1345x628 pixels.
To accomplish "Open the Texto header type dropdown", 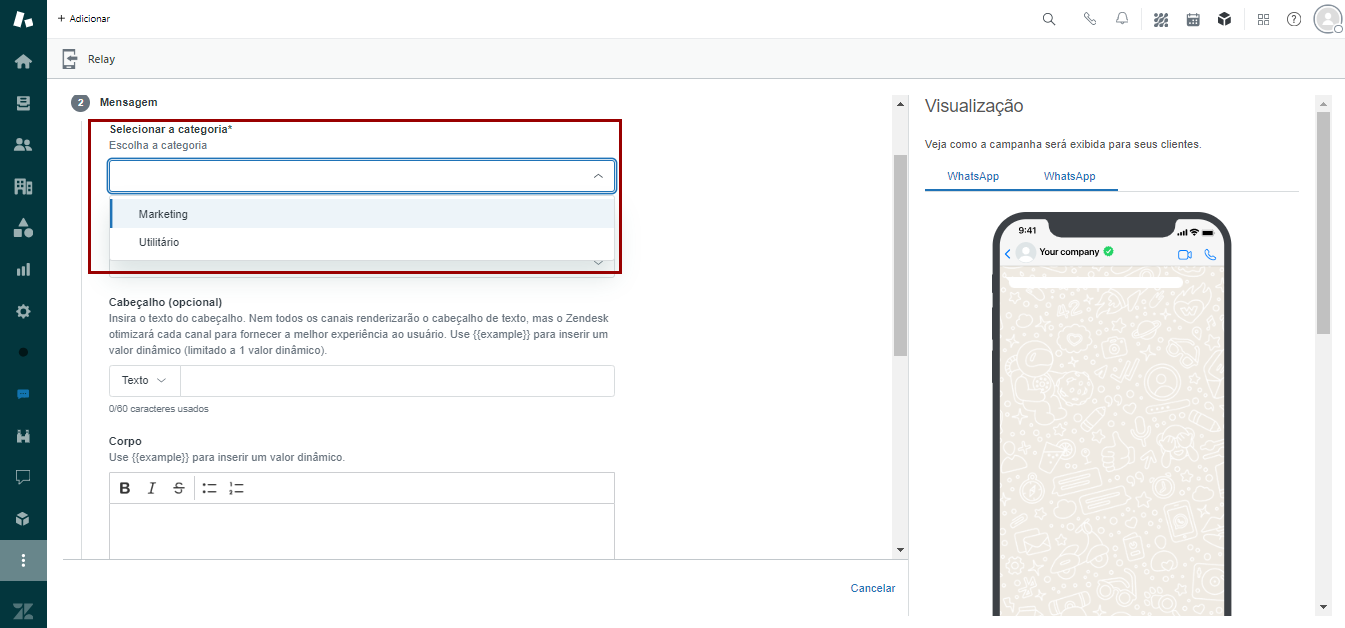I will (x=144, y=381).
